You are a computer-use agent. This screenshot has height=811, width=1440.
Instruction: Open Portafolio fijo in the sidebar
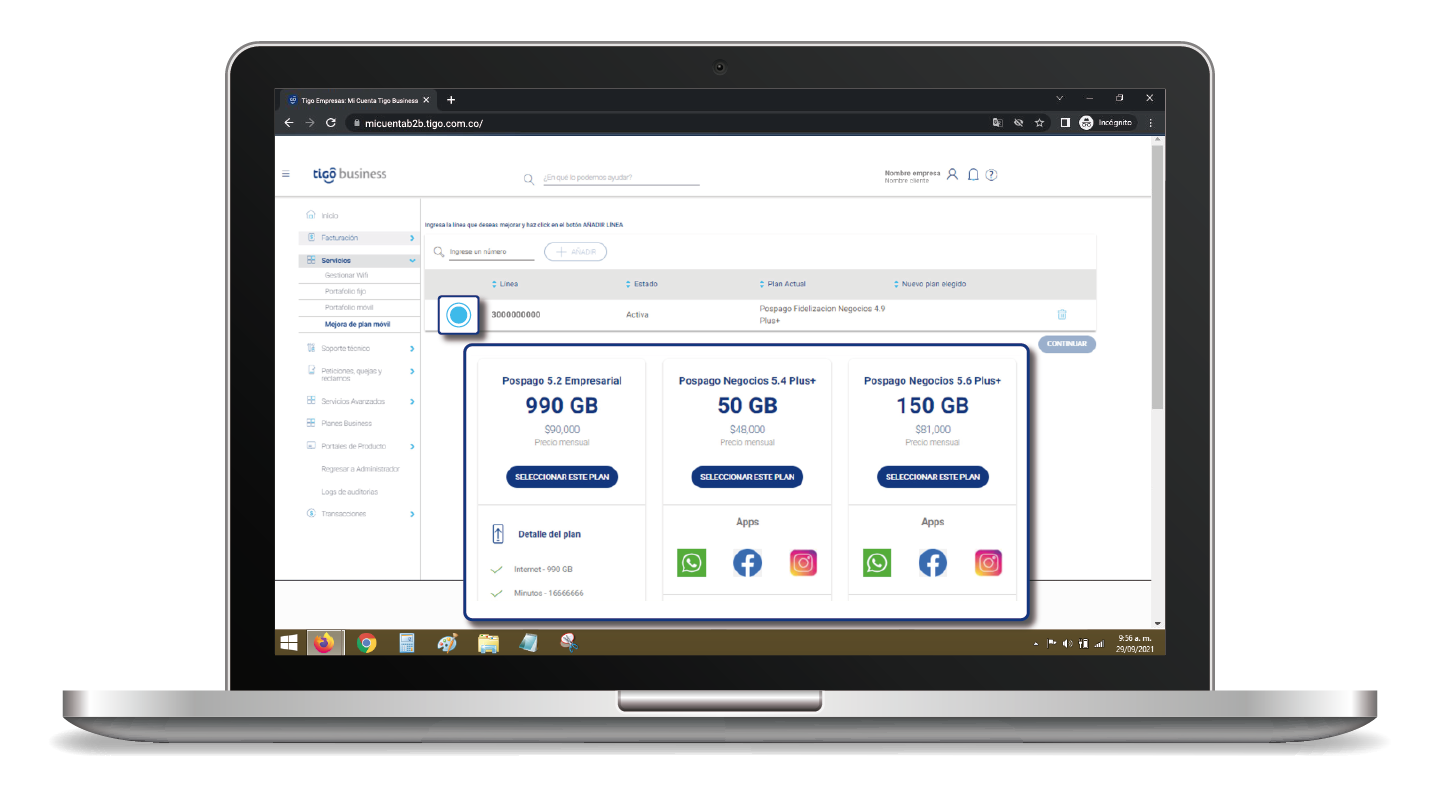click(x=346, y=291)
